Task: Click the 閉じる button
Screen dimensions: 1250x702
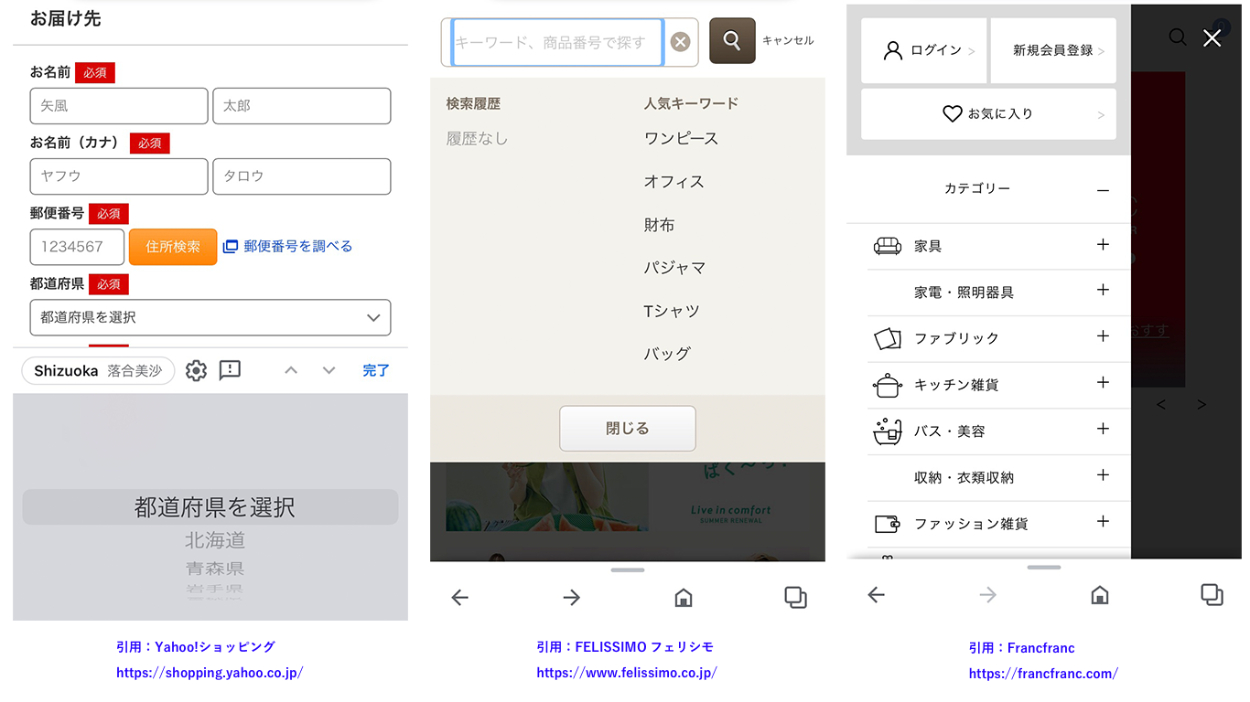Action: 627,428
